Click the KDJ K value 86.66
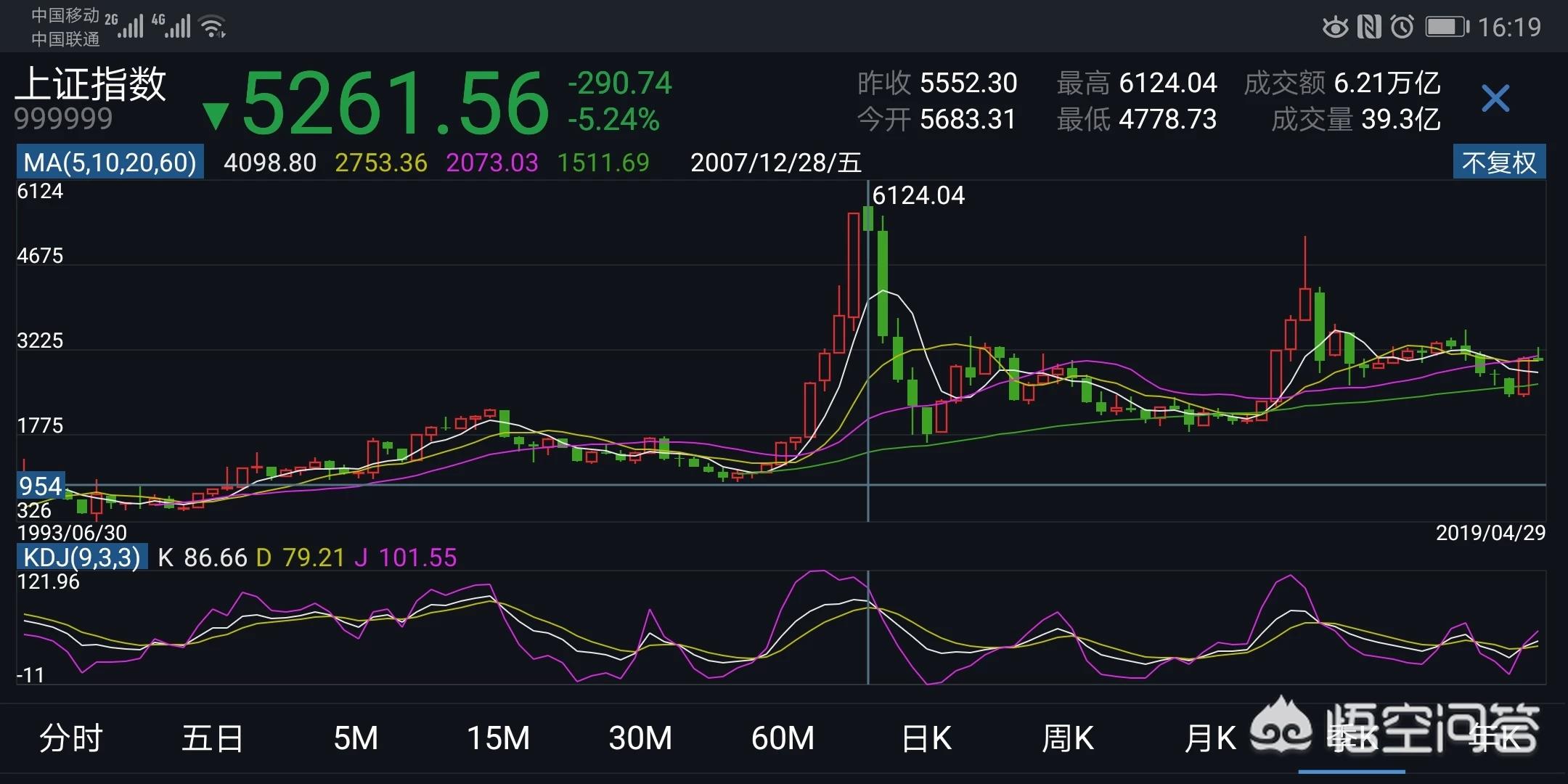This screenshot has height=784, width=1568. tap(216, 558)
